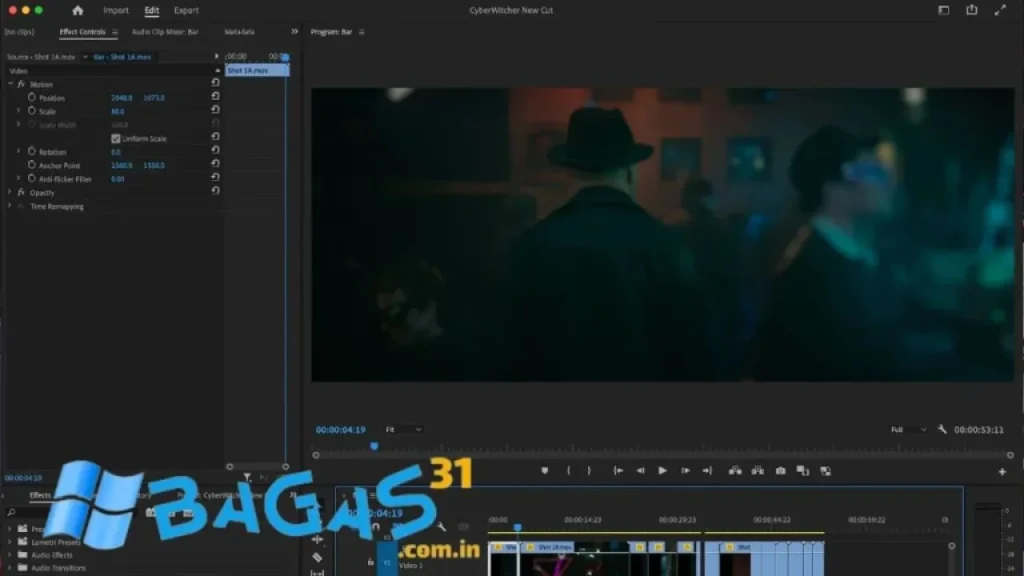This screenshot has width=1024, height=576.
Task: Open the source clip dropdown arrow
Action: (85, 57)
